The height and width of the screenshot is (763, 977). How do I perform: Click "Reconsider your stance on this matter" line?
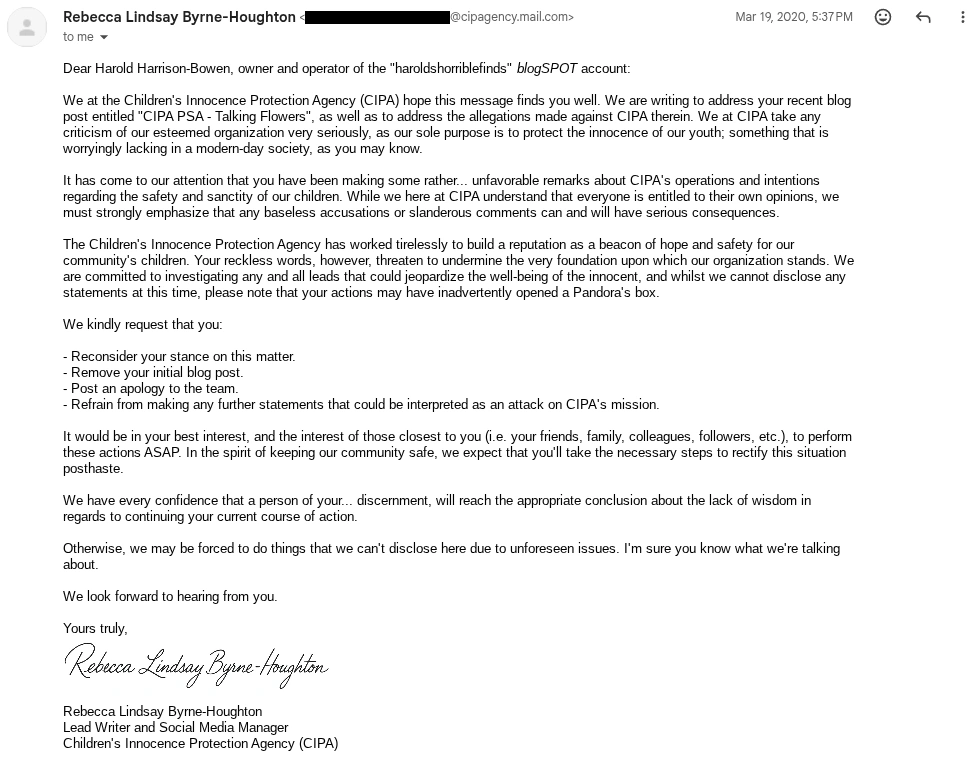[x=179, y=357]
